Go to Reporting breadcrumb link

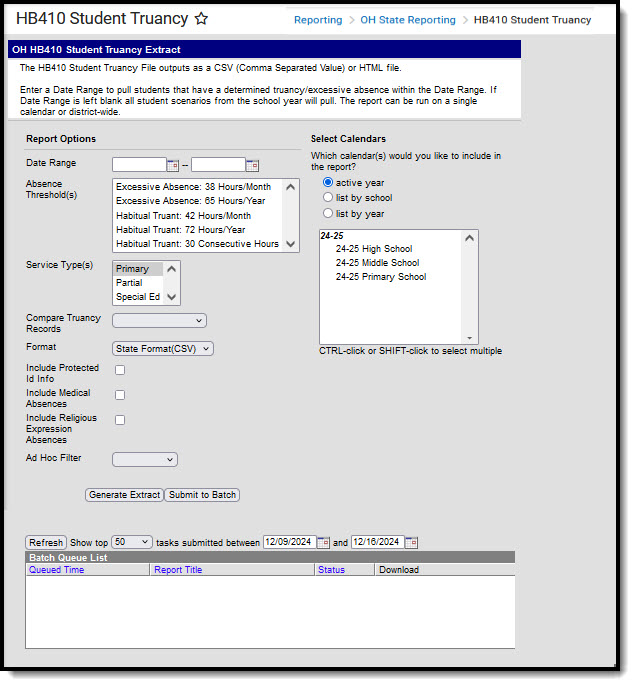pos(320,20)
